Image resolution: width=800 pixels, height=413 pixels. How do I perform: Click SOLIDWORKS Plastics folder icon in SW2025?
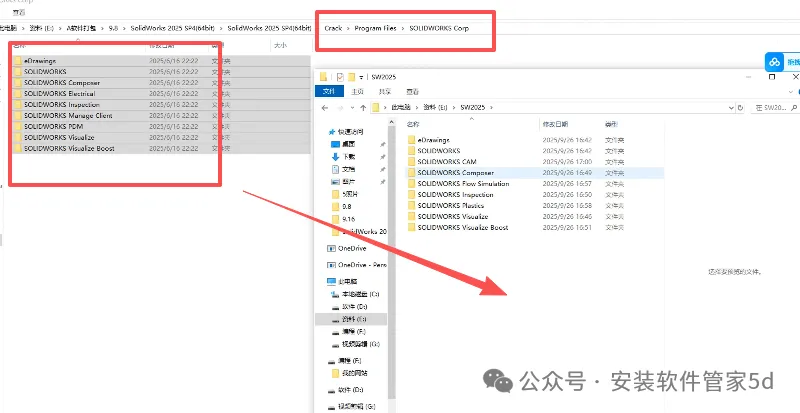click(412, 205)
